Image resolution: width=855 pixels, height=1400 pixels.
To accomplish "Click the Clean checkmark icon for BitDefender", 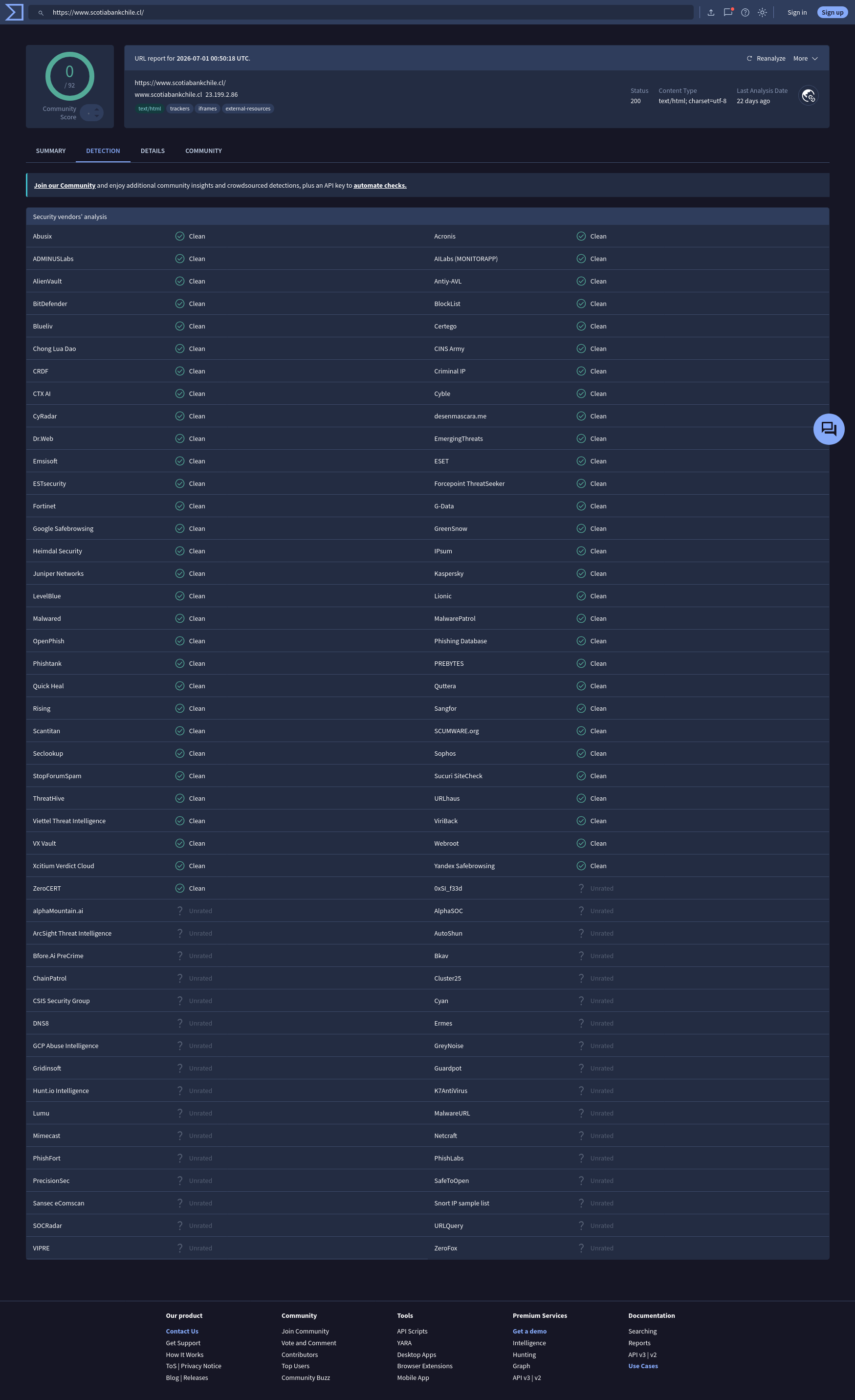I will 179,304.
